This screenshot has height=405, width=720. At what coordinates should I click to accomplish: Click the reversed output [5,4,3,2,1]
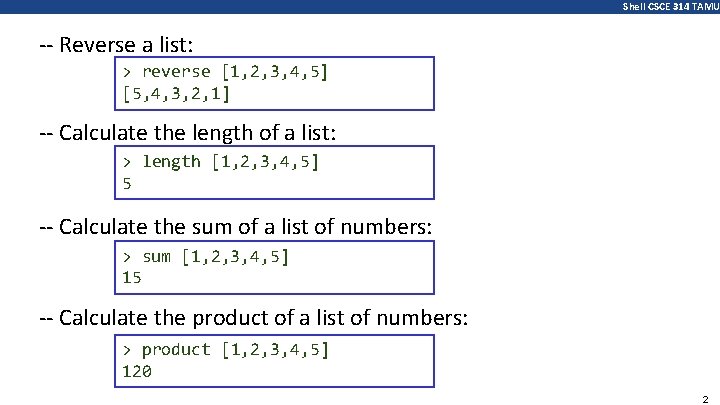click(176, 94)
